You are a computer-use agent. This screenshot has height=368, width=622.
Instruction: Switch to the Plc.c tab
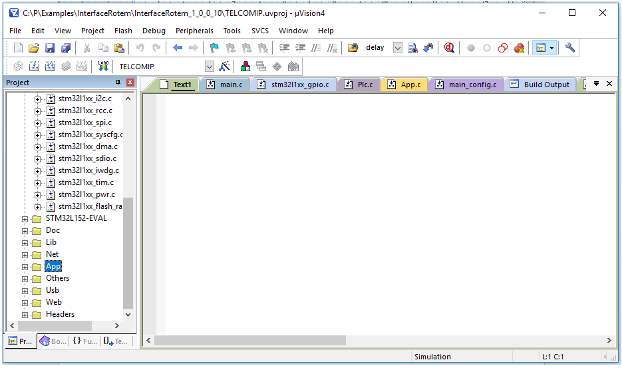pyautogui.click(x=359, y=84)
